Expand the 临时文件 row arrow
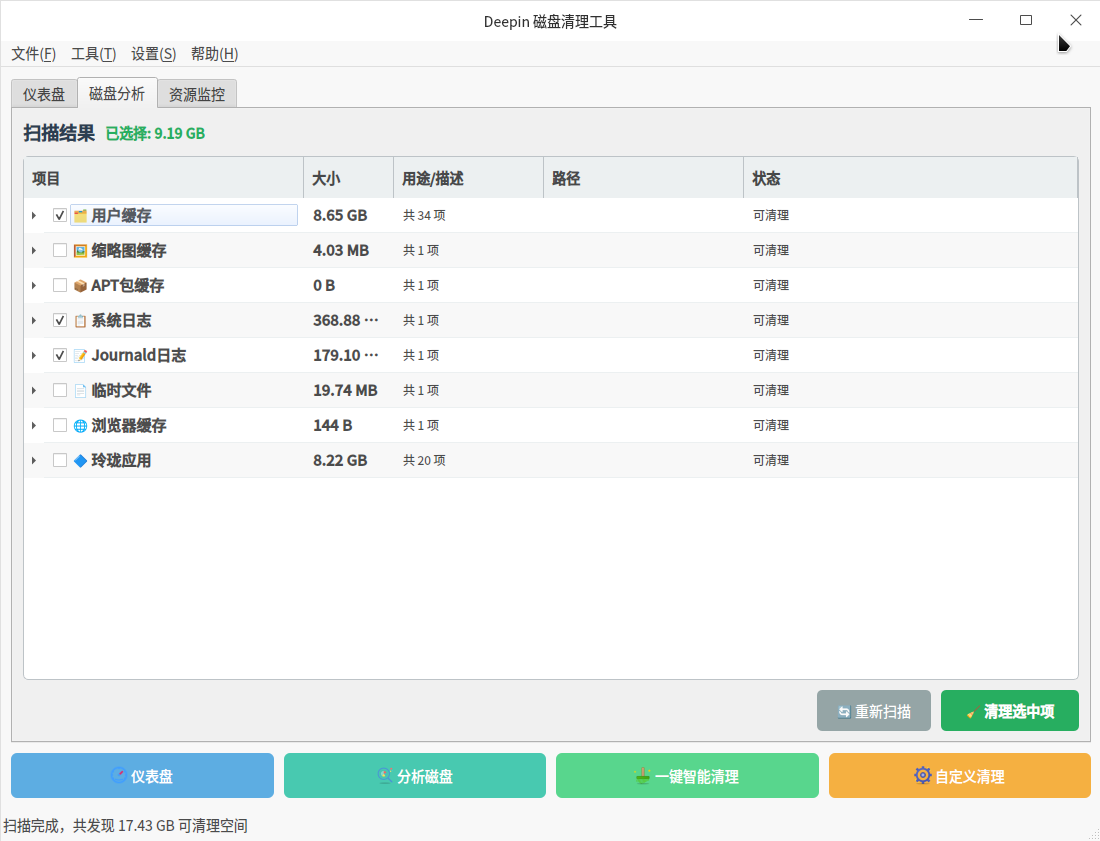 point(33,391)
